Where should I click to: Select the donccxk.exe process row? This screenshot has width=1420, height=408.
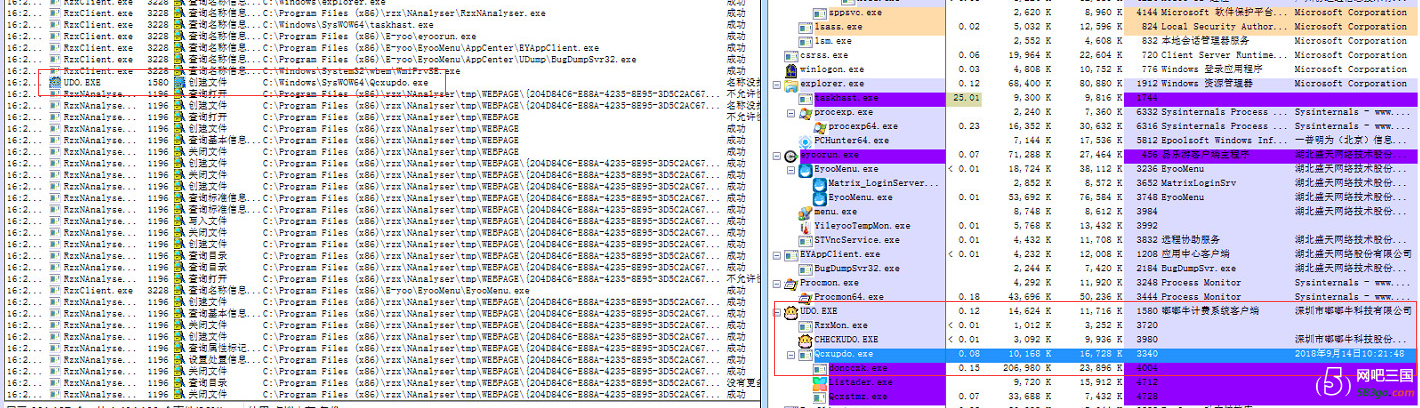(1095, 368)
